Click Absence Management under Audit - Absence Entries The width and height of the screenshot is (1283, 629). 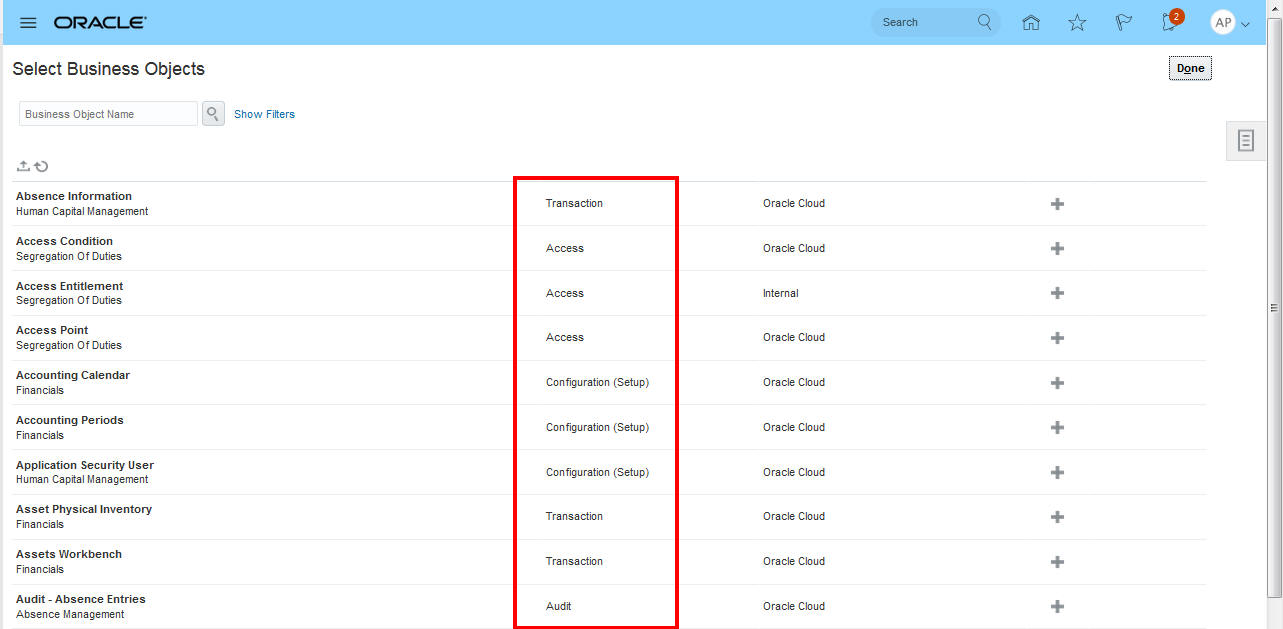70,614
